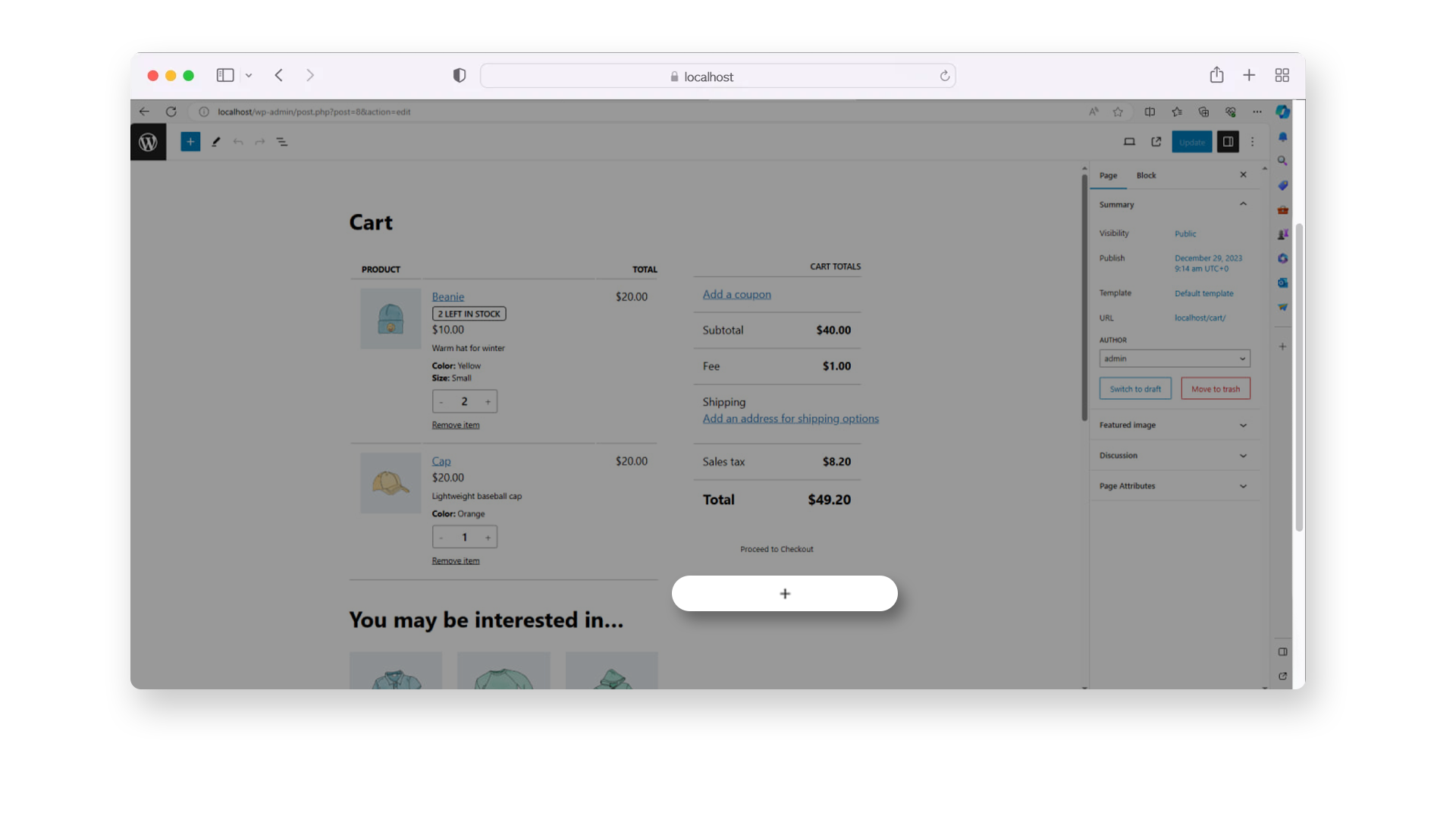
Task: Expand the Discussion panel
Action: point(1173,456)
